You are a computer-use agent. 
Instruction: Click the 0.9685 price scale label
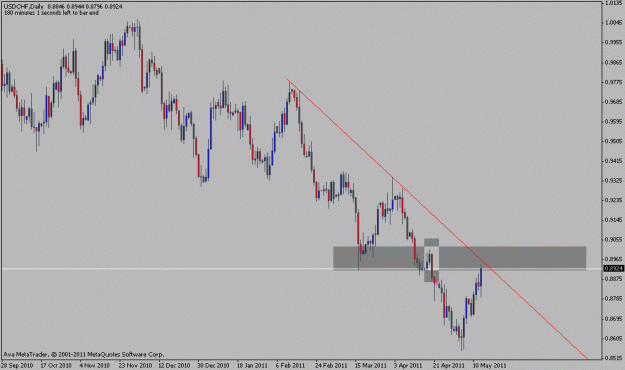(x=614, y=102)
